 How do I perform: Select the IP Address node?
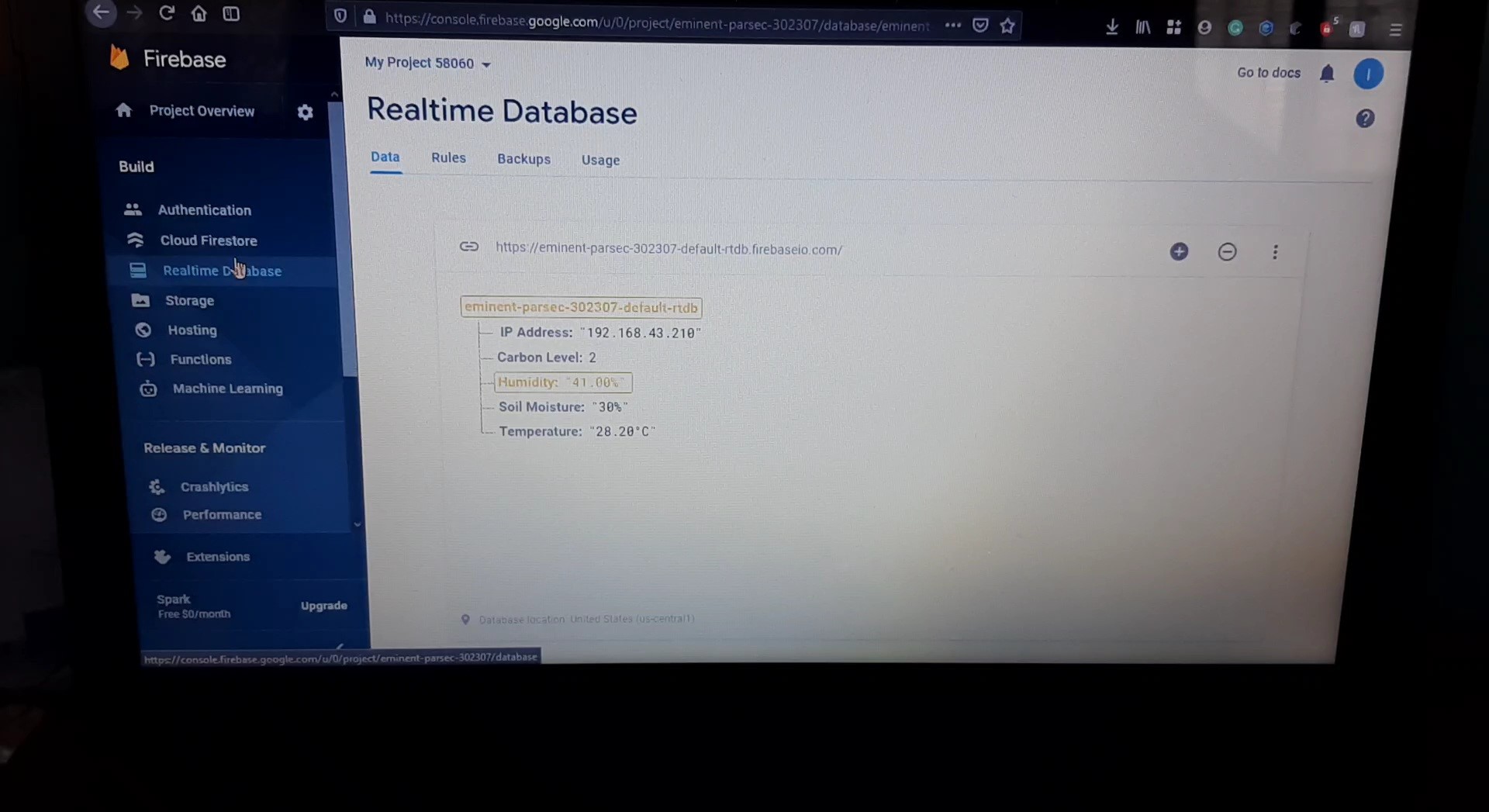[600, 332]
